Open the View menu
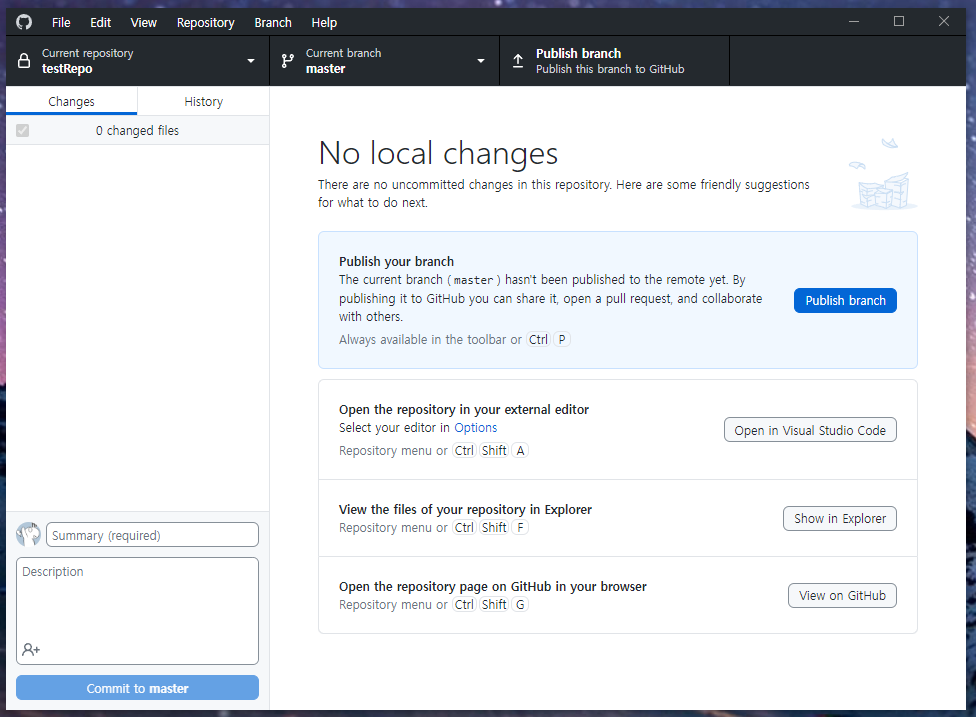 point(143,22)
